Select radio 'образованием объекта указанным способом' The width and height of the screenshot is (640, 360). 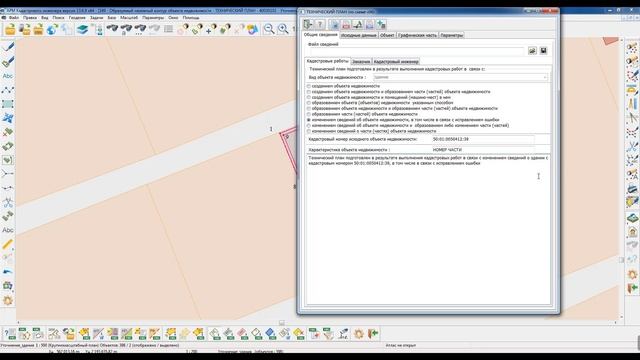point(309,103)
